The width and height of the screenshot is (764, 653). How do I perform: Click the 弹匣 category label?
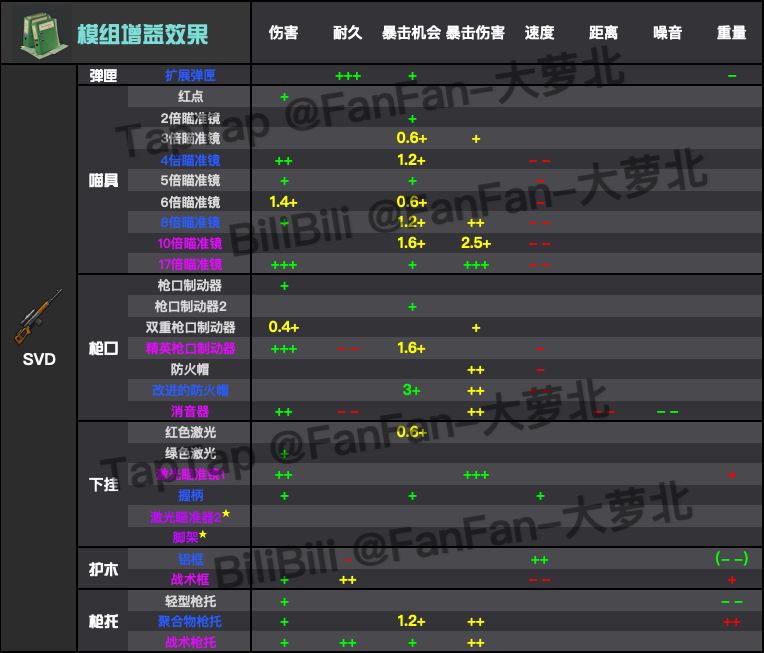pyautogui.click(x=103, y=76)
